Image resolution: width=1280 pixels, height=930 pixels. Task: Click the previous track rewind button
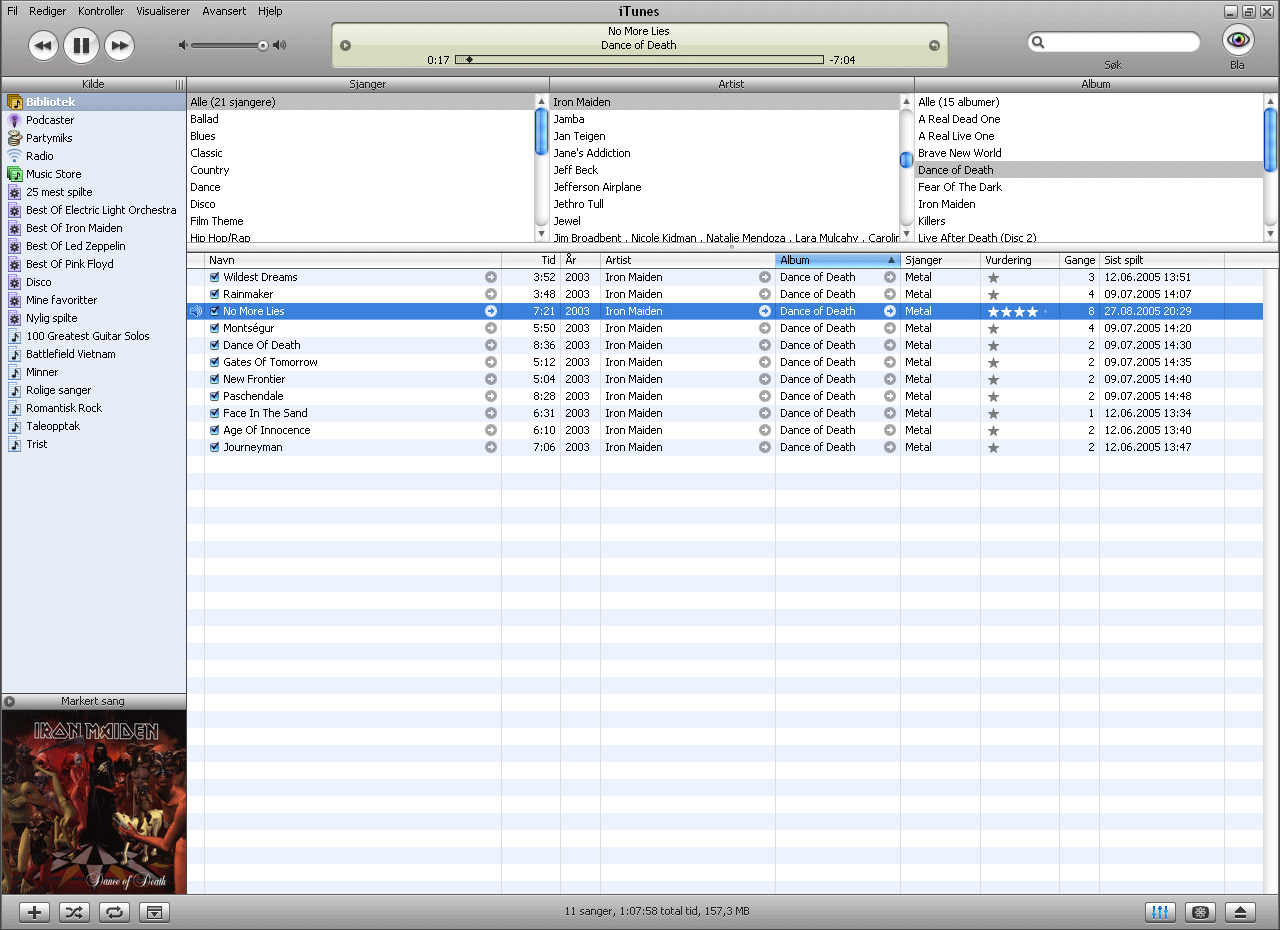point(43,45)
